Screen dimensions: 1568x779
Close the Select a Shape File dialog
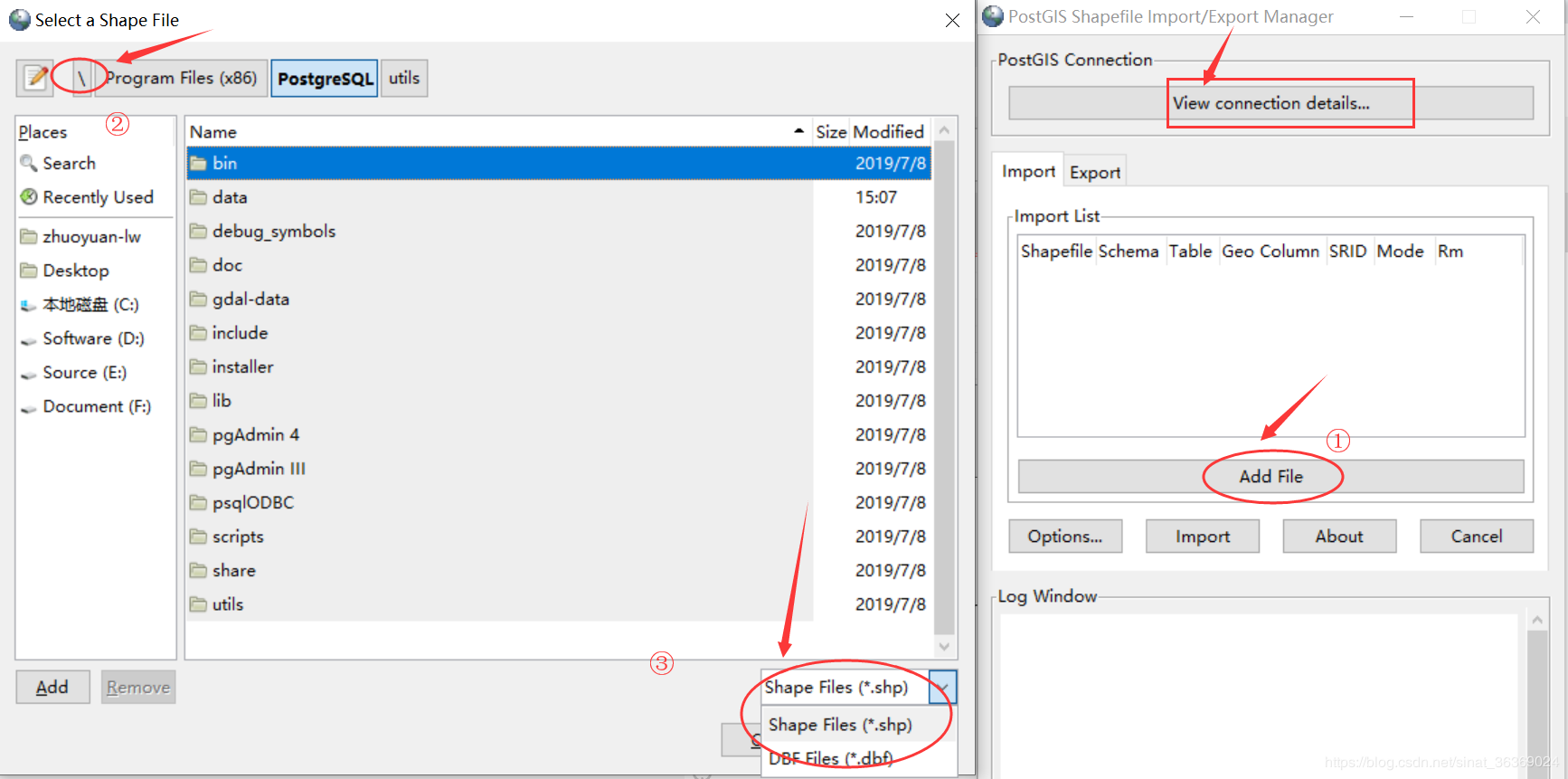tap(952, 20)
